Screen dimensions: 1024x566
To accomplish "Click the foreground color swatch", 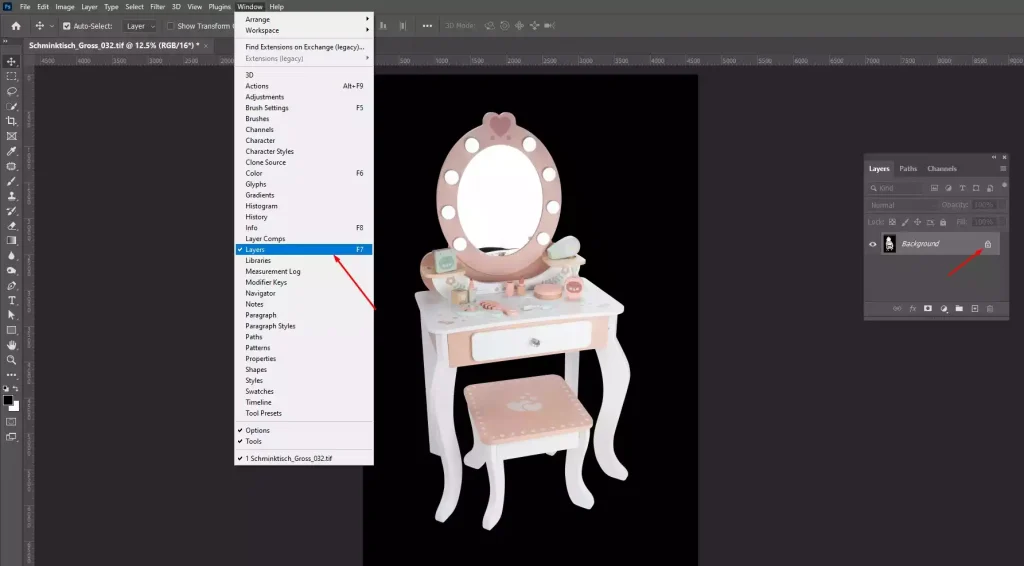I will pos(8,400).
